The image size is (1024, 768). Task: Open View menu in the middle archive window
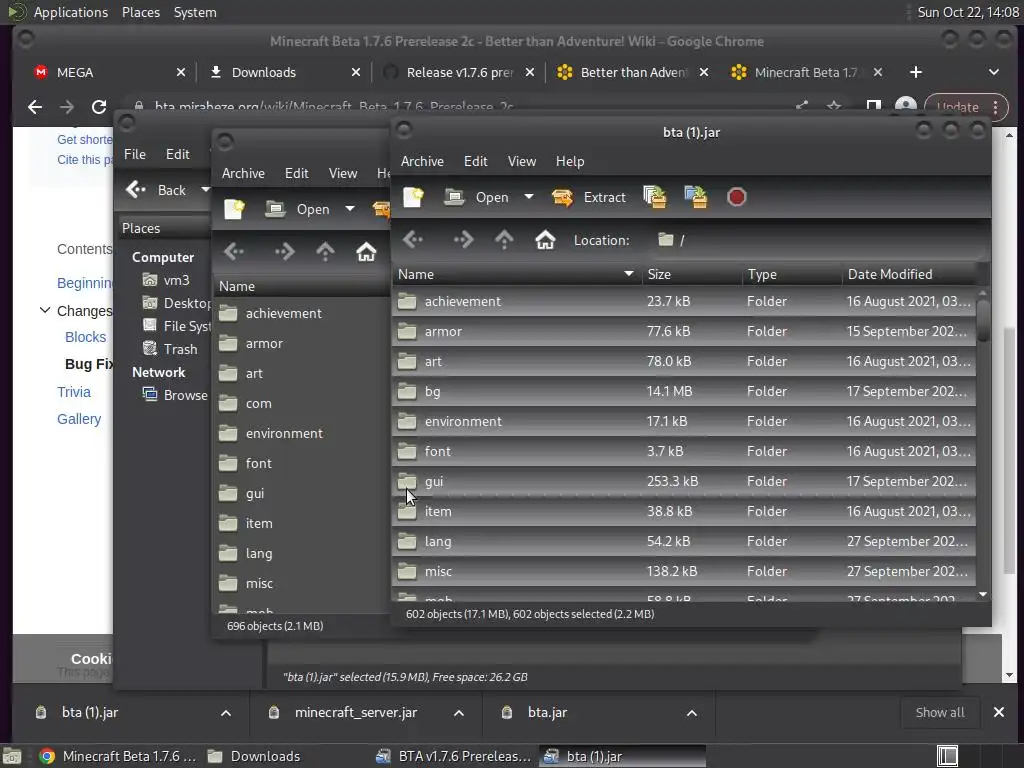click(343, 173)
